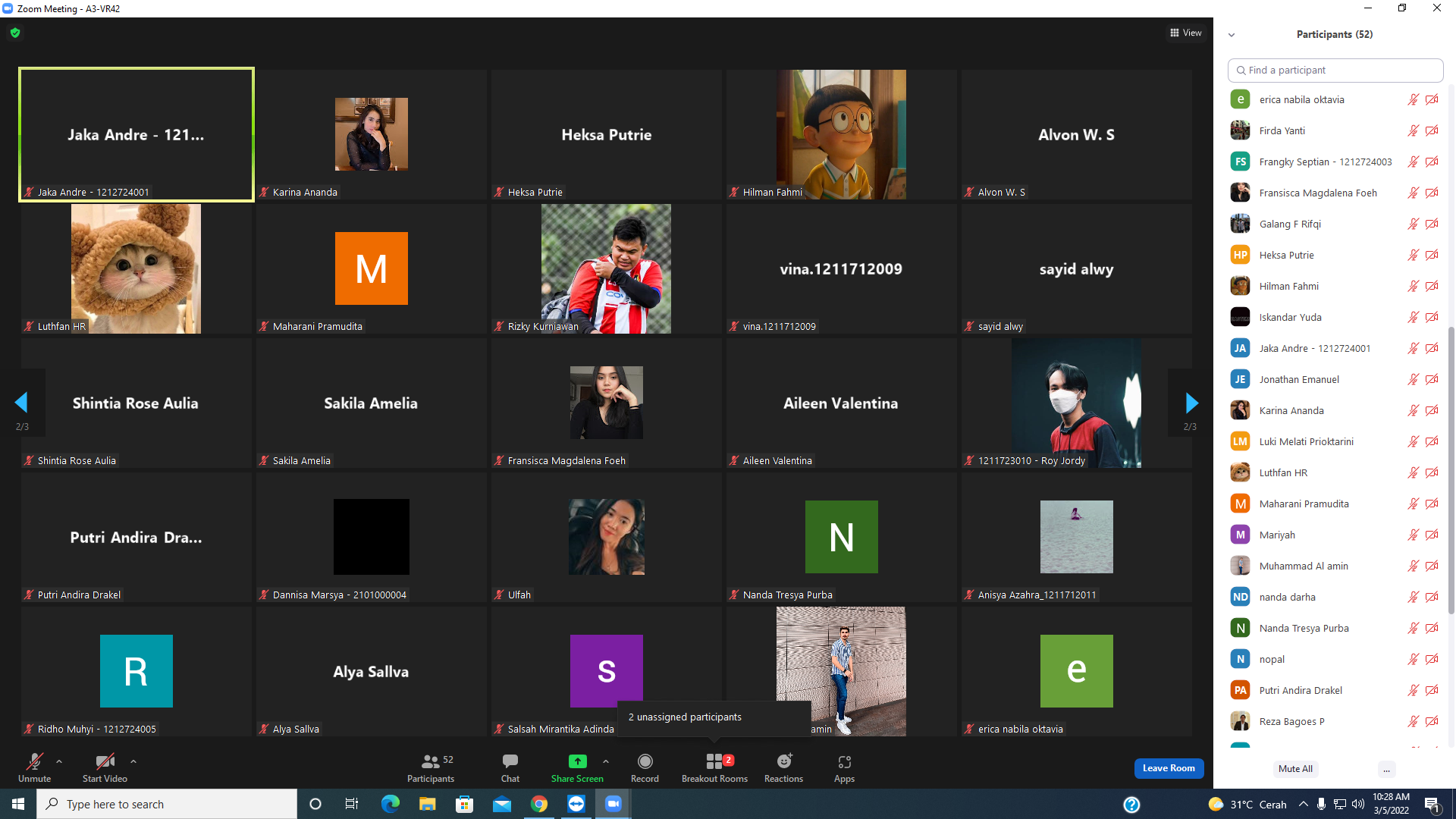Screen dimensions: 1456x819
Task: Open the More options ellipsis in Participants panel
Action: coord(1386,769)
